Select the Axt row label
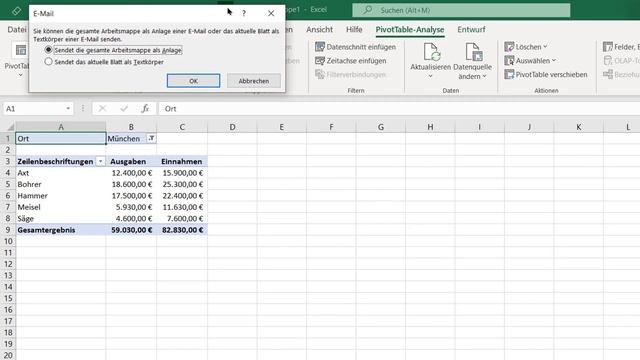 coord(61,173)
